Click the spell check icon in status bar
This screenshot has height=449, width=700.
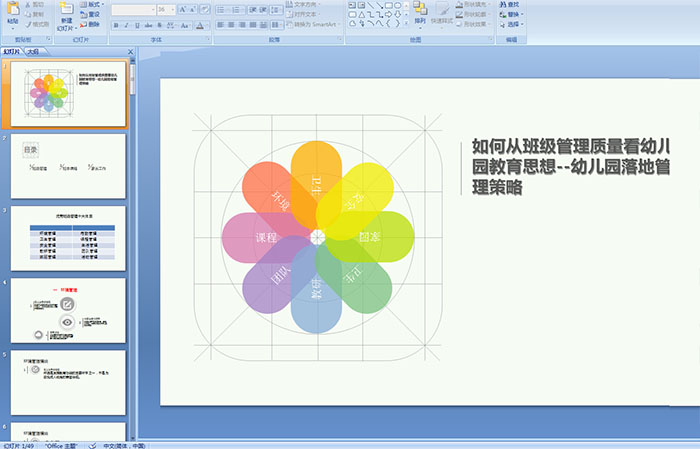pyautogui.click(x=92, y=445)
